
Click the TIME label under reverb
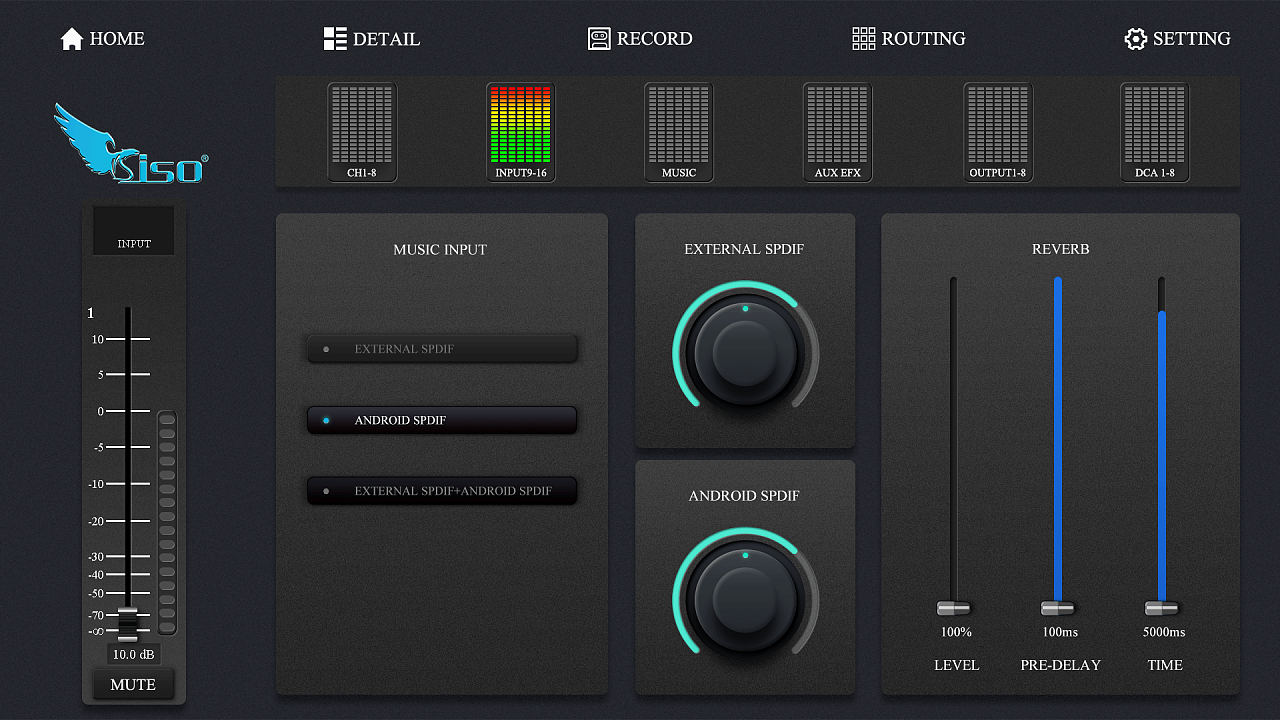[x=1166, y=665]
